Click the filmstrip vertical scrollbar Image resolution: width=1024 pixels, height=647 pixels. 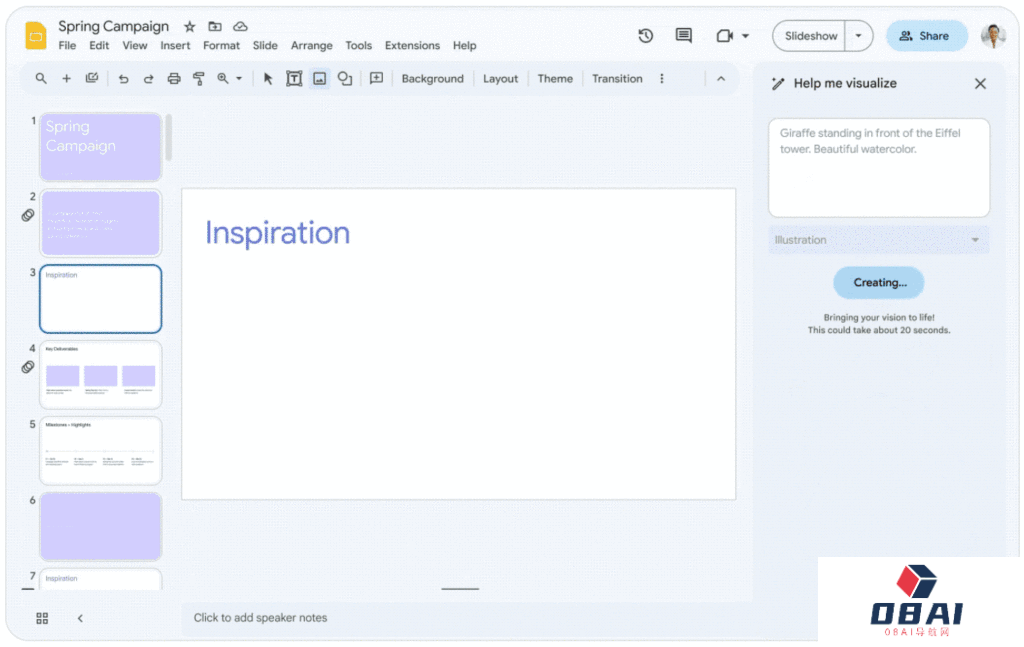(x=168, y=137)
